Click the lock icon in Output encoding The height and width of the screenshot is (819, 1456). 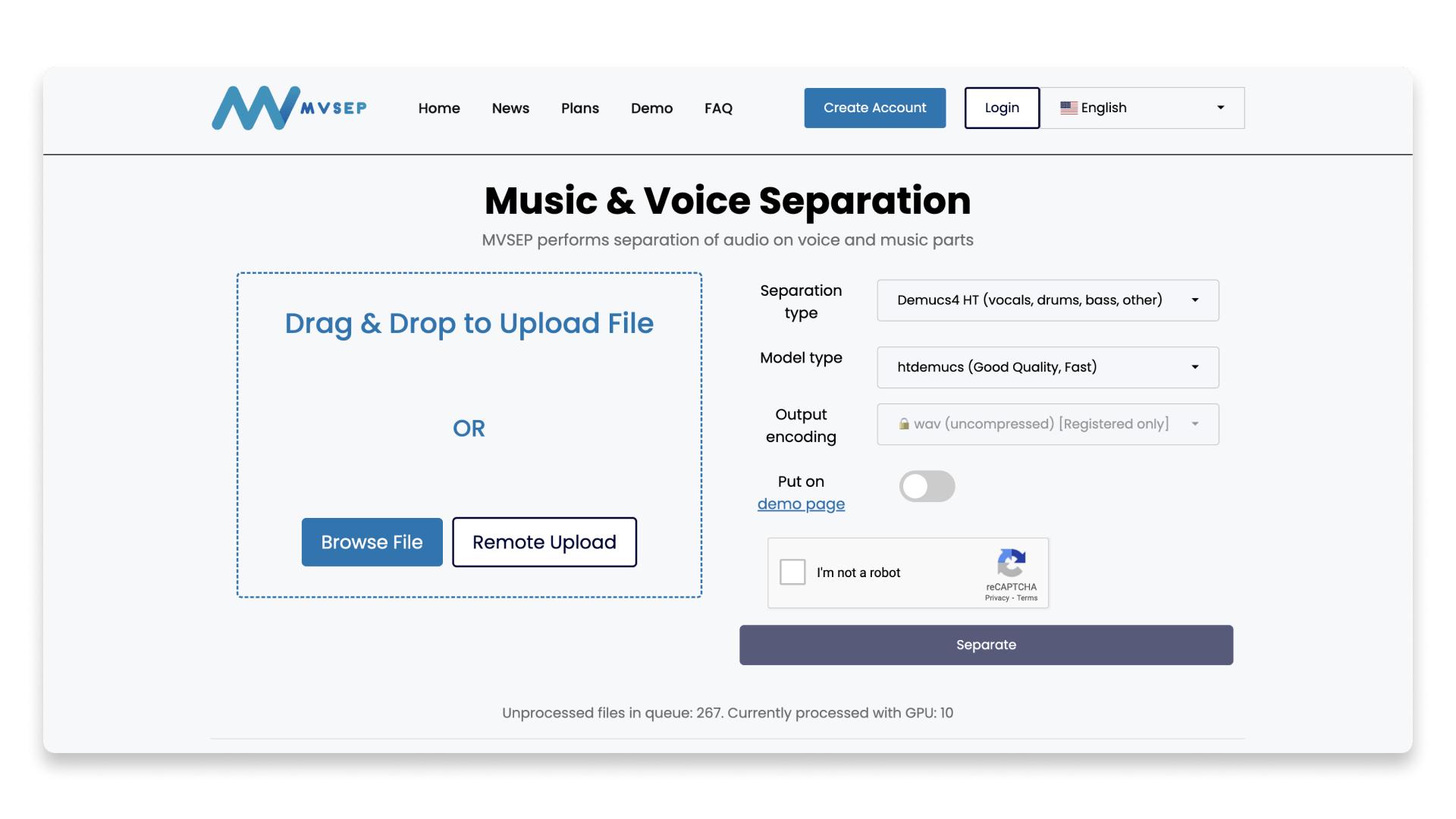[x=904, y=424]
